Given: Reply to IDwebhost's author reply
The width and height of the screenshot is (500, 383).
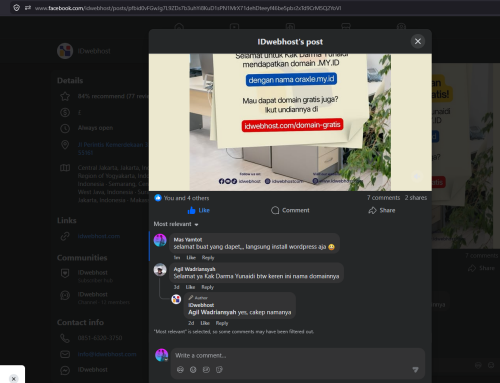Looking at the screenshot, I should click(222, 323).
